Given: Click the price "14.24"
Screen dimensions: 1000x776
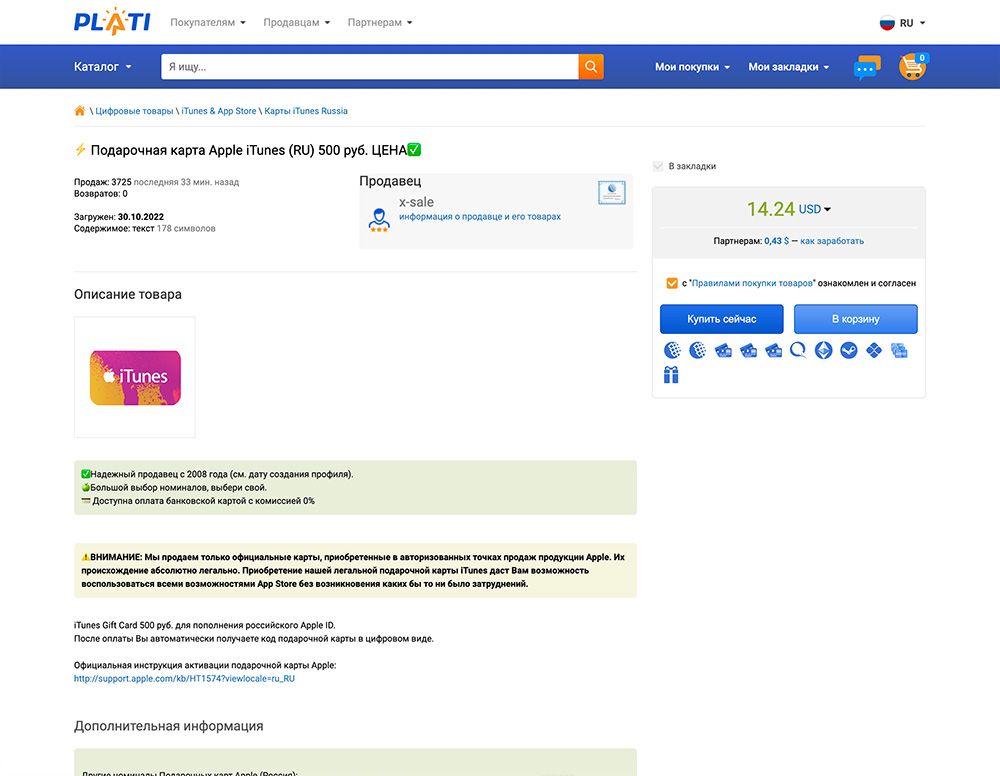Looking at the screenshot, I should tap(770, 209).
